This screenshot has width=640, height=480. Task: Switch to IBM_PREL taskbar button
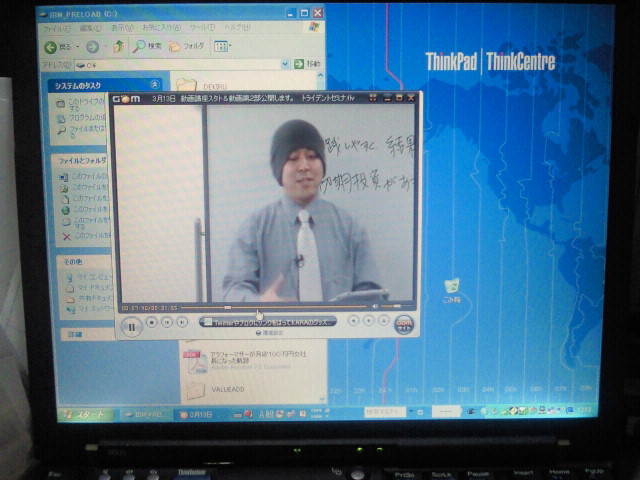pyautogui.click(x=144, y=415)
